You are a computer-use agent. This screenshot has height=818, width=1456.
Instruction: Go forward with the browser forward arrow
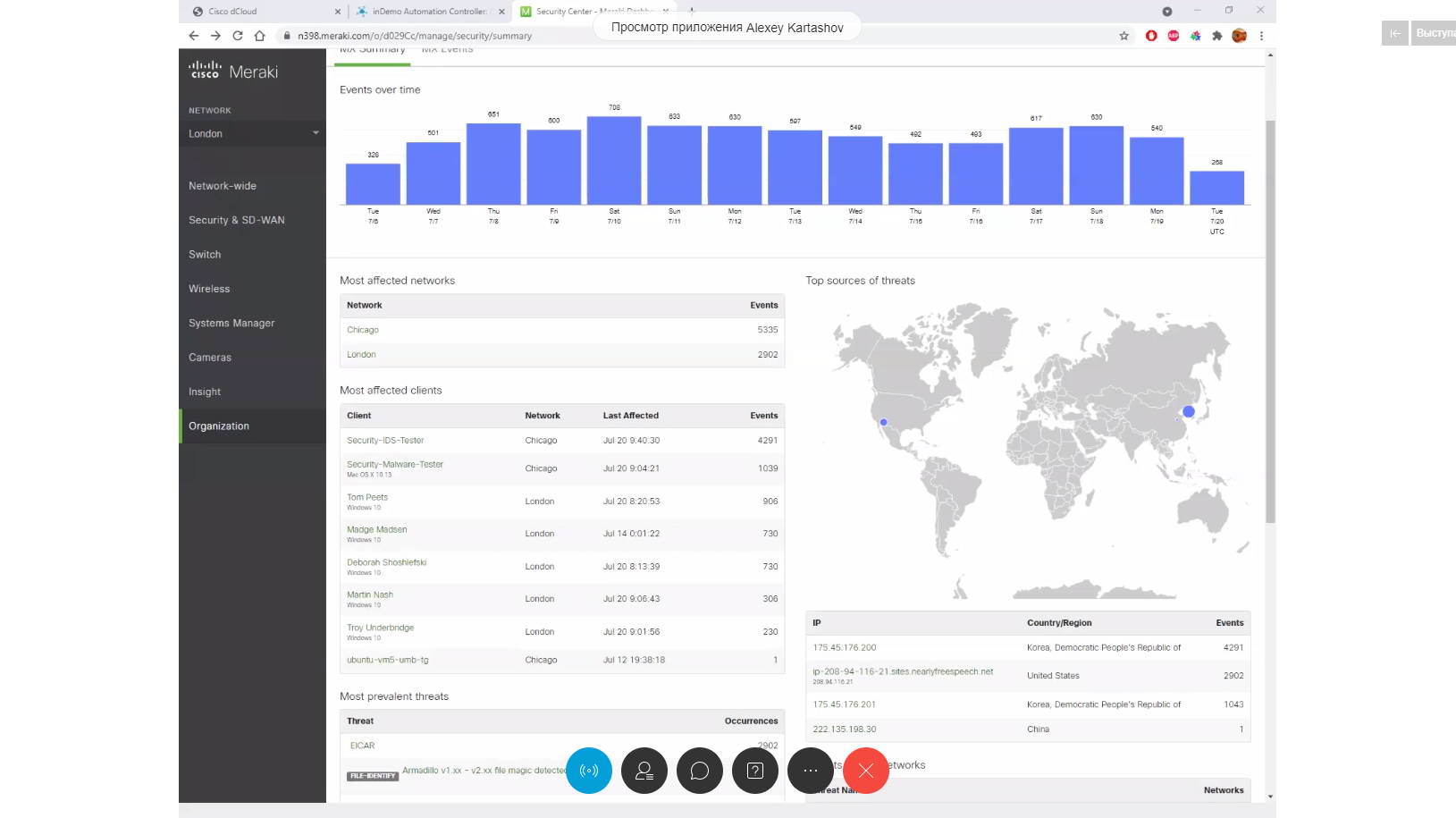tap(215, 36)
